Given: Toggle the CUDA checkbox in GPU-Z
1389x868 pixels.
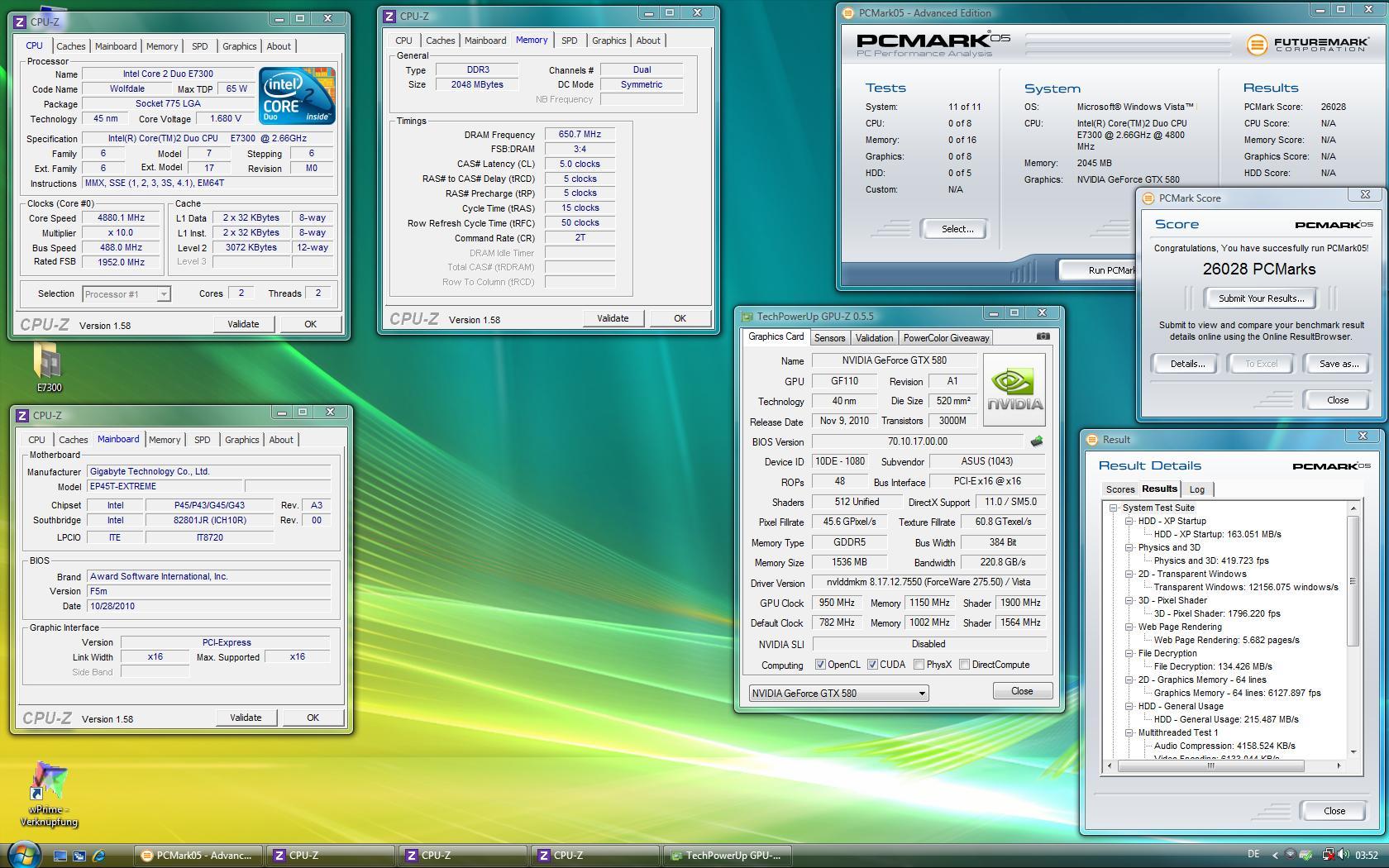Looking at the screenshot, I should click(872, 665).
